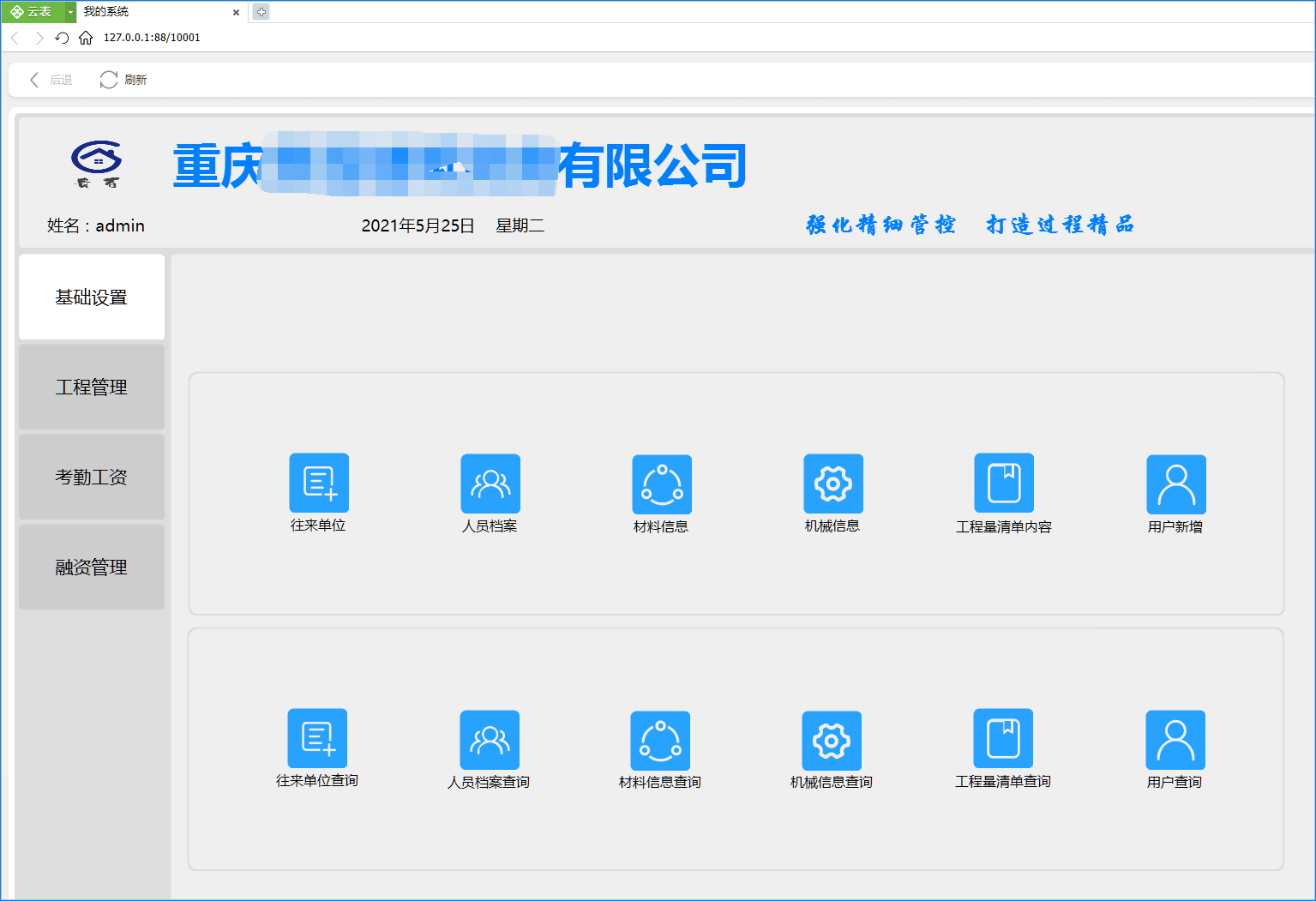Click the 强化精细管控 slogan text

point(881,225)
